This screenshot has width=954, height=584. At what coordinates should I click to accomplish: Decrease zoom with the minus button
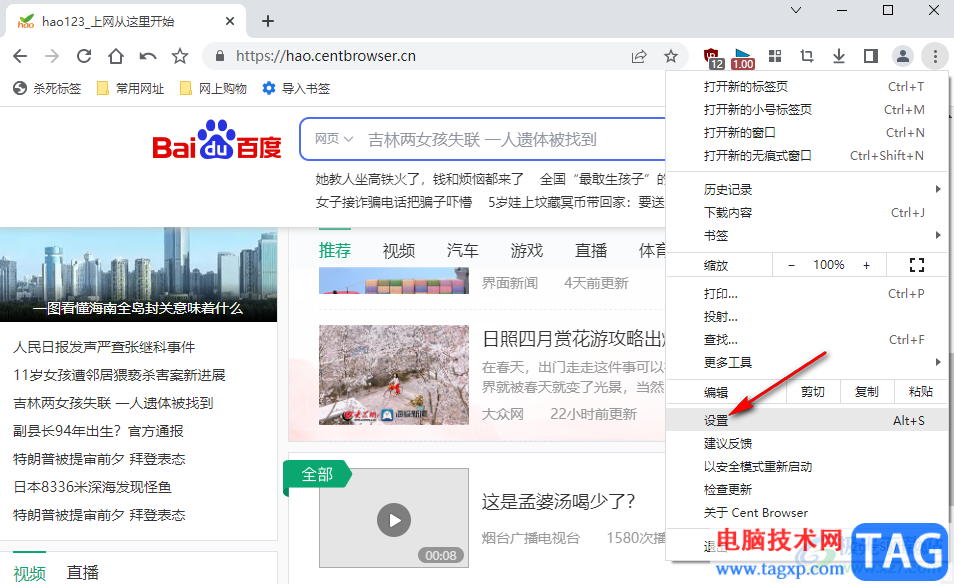[792, 265]
